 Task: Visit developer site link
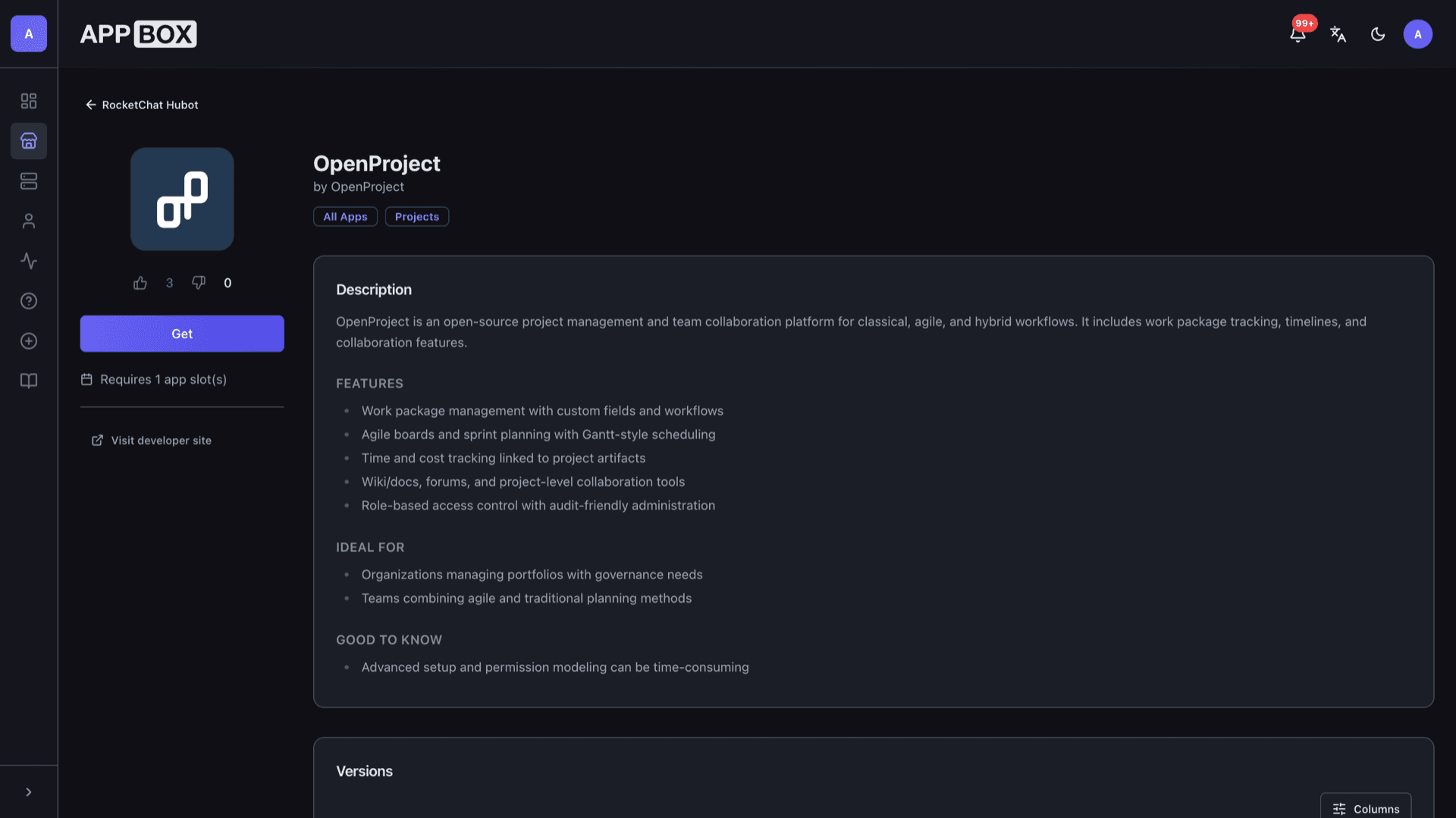pyautogui.click(x=152, y=440)
